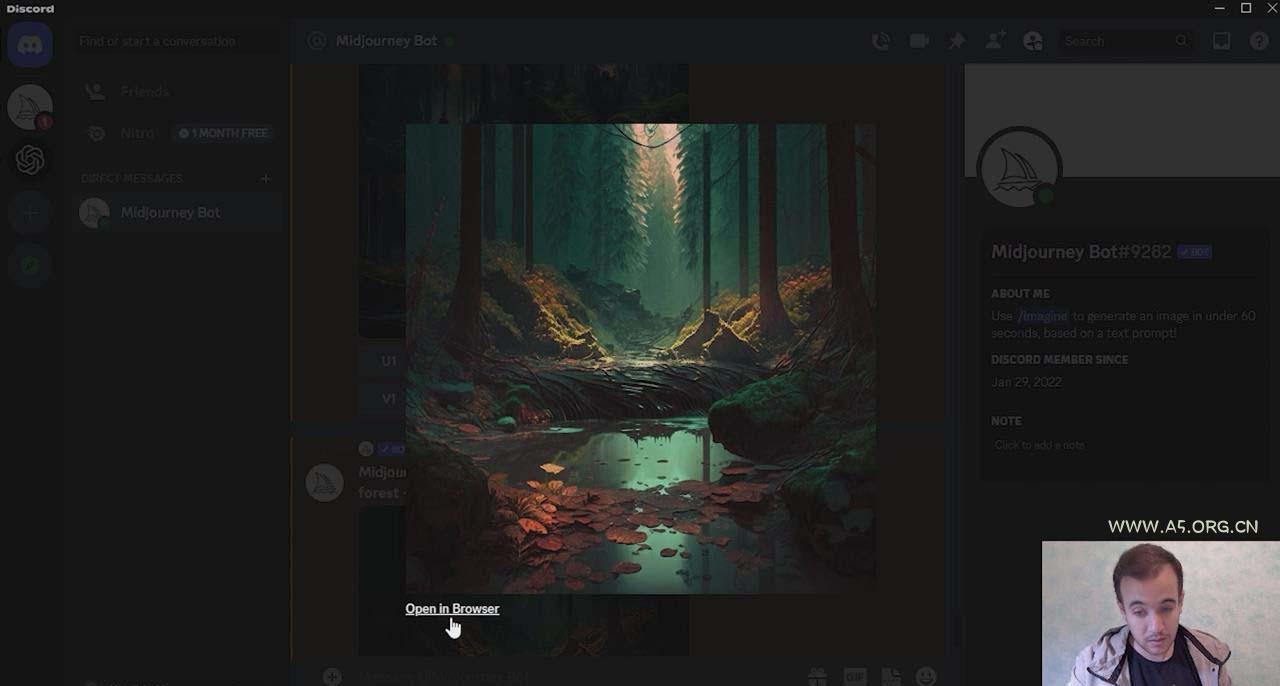Open the ChatGPT logo server icon
The image size is (1280, 686).
[30, 160]
